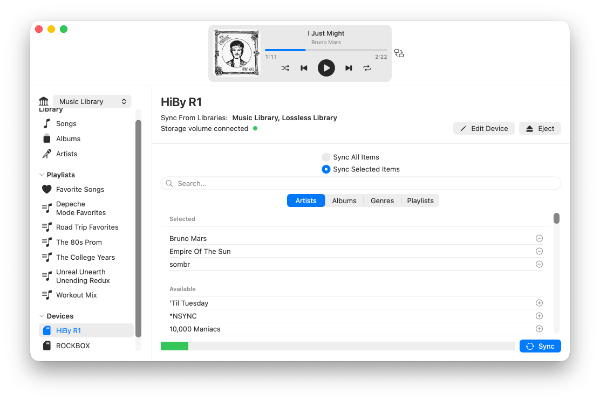Click the sombr artist row

point(356,264)
